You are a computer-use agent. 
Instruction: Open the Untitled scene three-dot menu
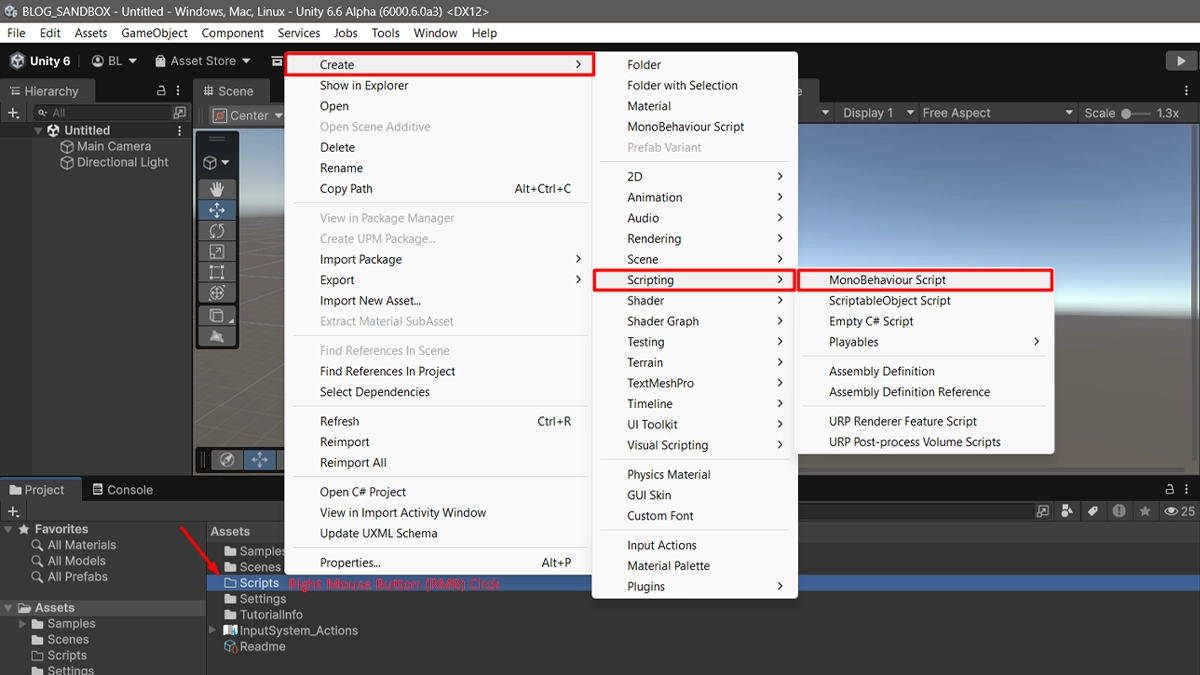tap(180, 130)
